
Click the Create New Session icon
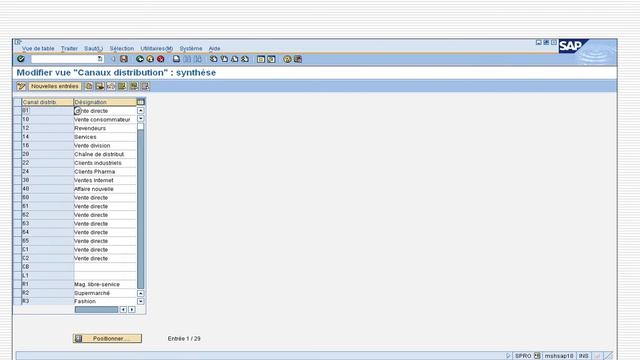click(261, 59)
